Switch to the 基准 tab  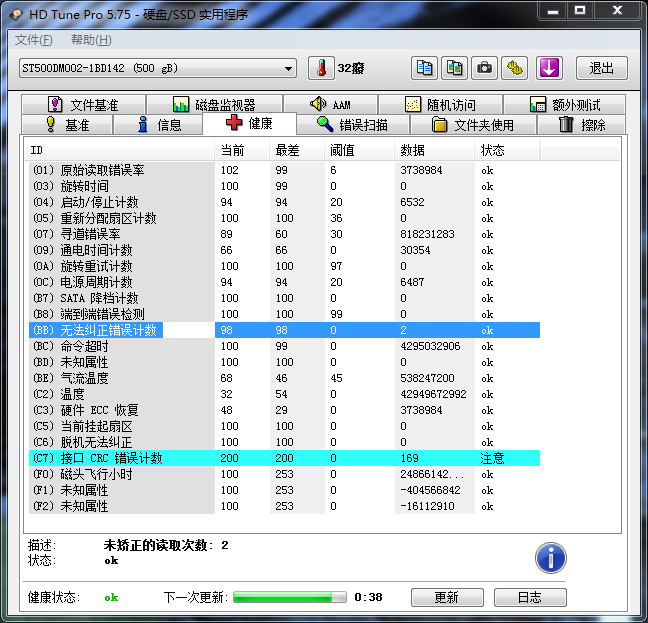pyautogui.click(x=67, y=124)
